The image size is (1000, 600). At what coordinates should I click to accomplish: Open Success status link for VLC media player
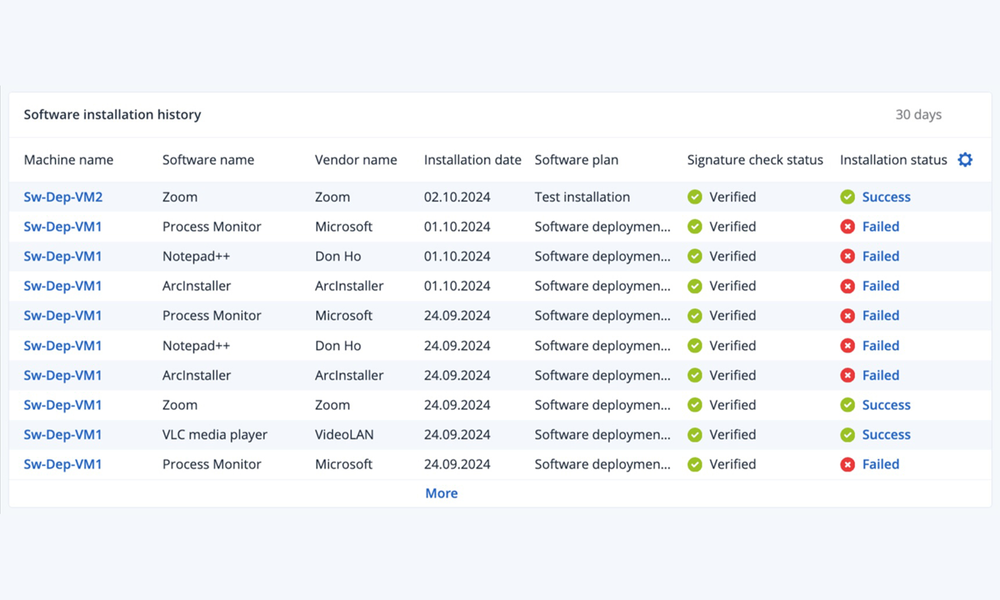(x=886, y=435)
